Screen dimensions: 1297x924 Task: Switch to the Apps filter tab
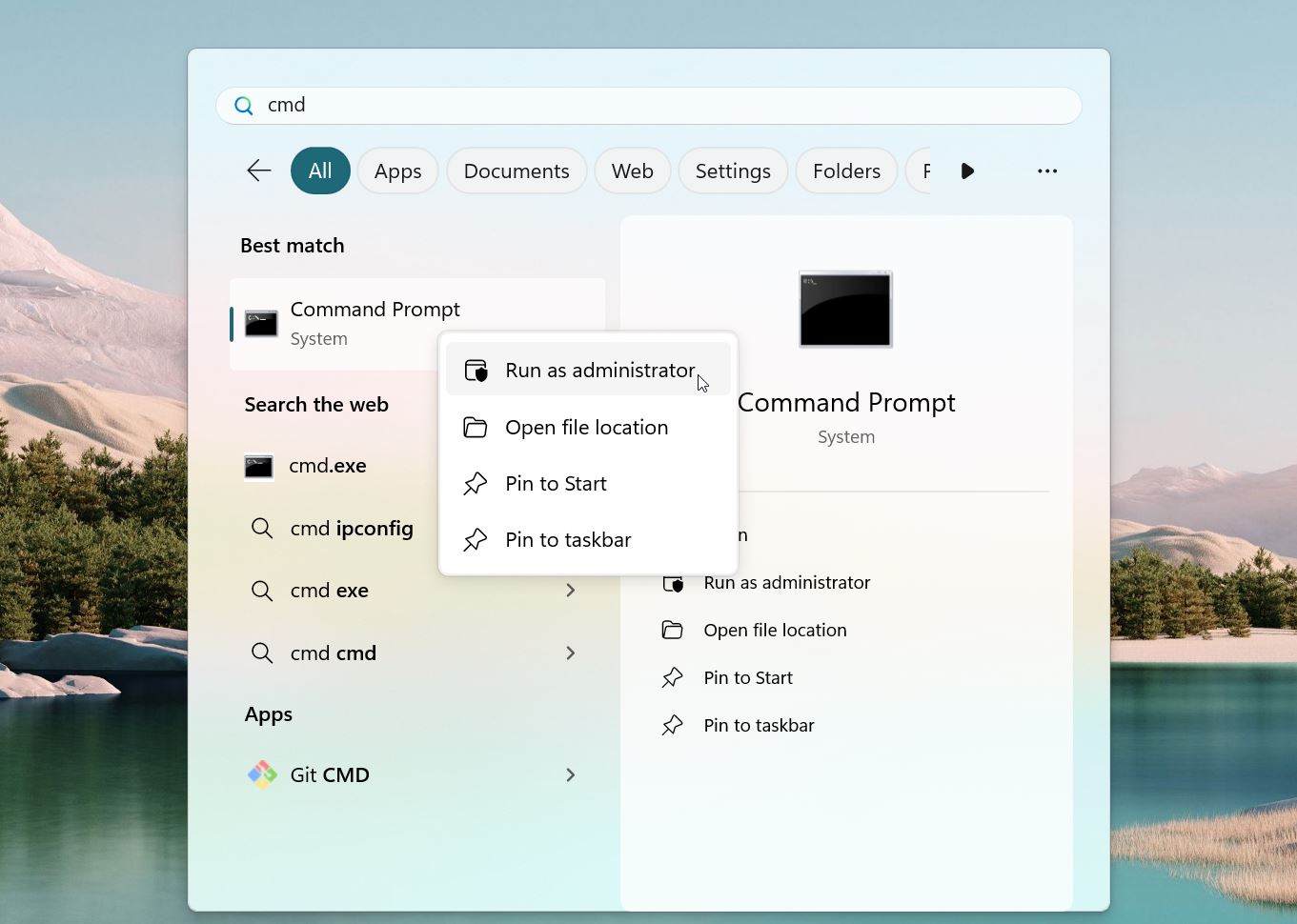(397, 171)
